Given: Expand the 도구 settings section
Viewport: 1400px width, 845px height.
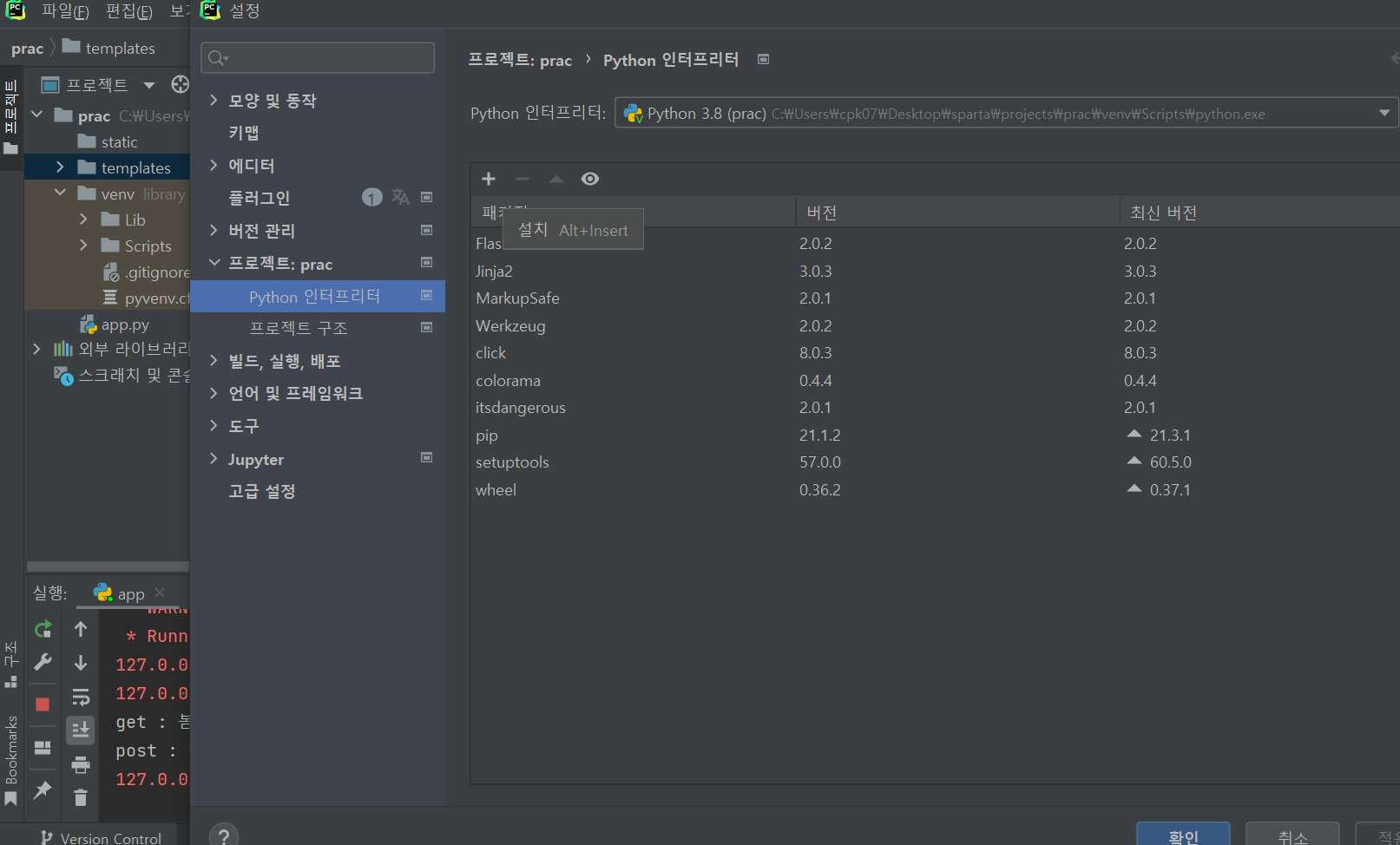Looking at the screenshot, I should (214, 425).
